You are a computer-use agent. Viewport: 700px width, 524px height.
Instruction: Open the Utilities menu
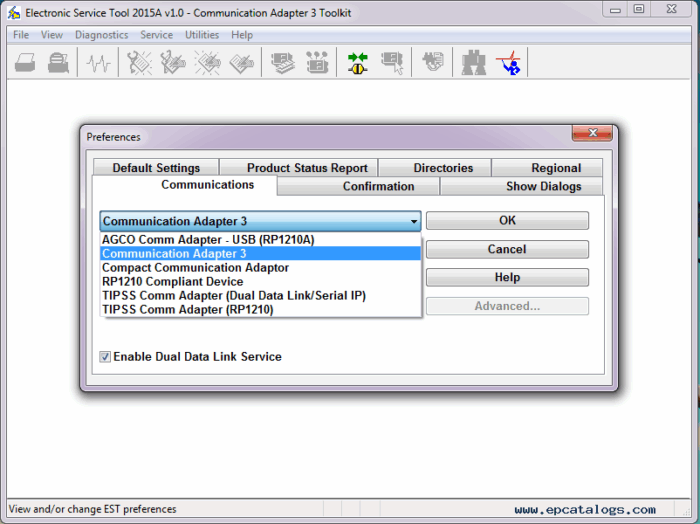(202, 35)
